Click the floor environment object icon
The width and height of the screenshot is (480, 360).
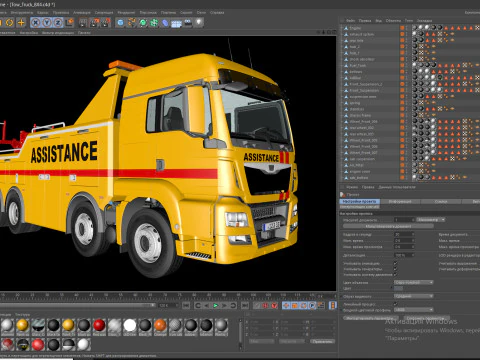pos(176,23)
